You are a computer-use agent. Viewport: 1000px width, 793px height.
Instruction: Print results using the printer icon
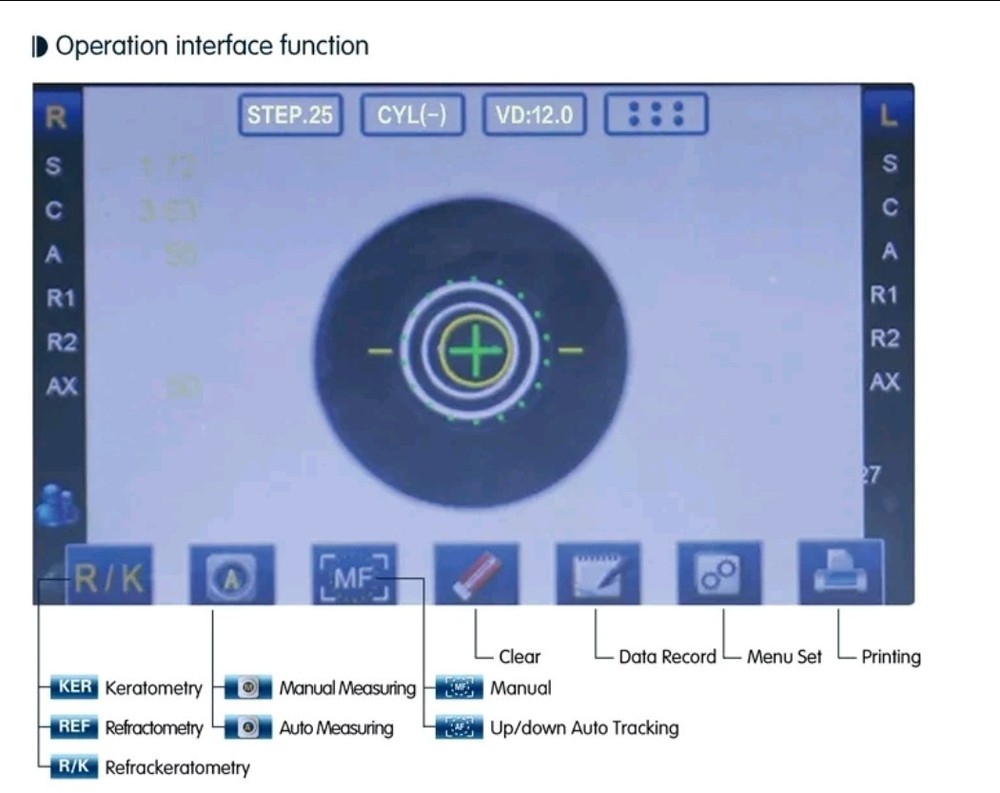[840, 573]
